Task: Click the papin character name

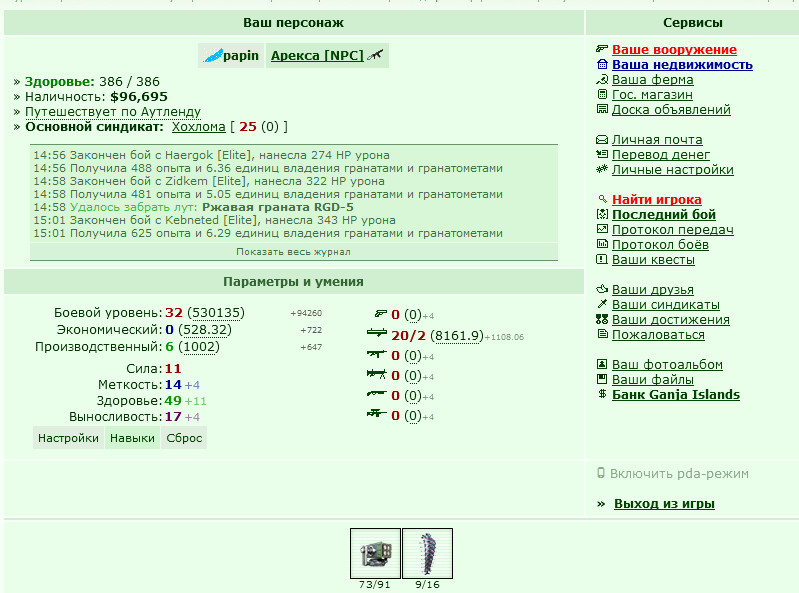Action: pyautogui.click(x=241, y=55)
